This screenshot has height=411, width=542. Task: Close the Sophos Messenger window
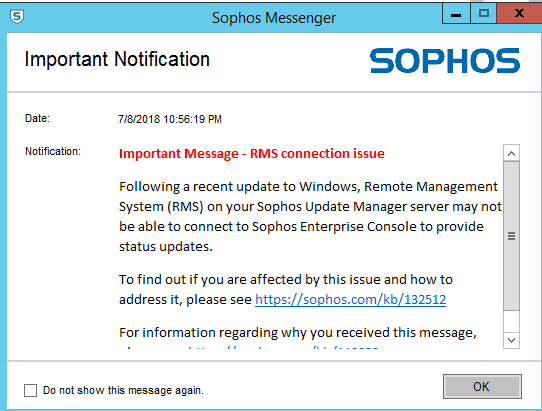(519, 14)
